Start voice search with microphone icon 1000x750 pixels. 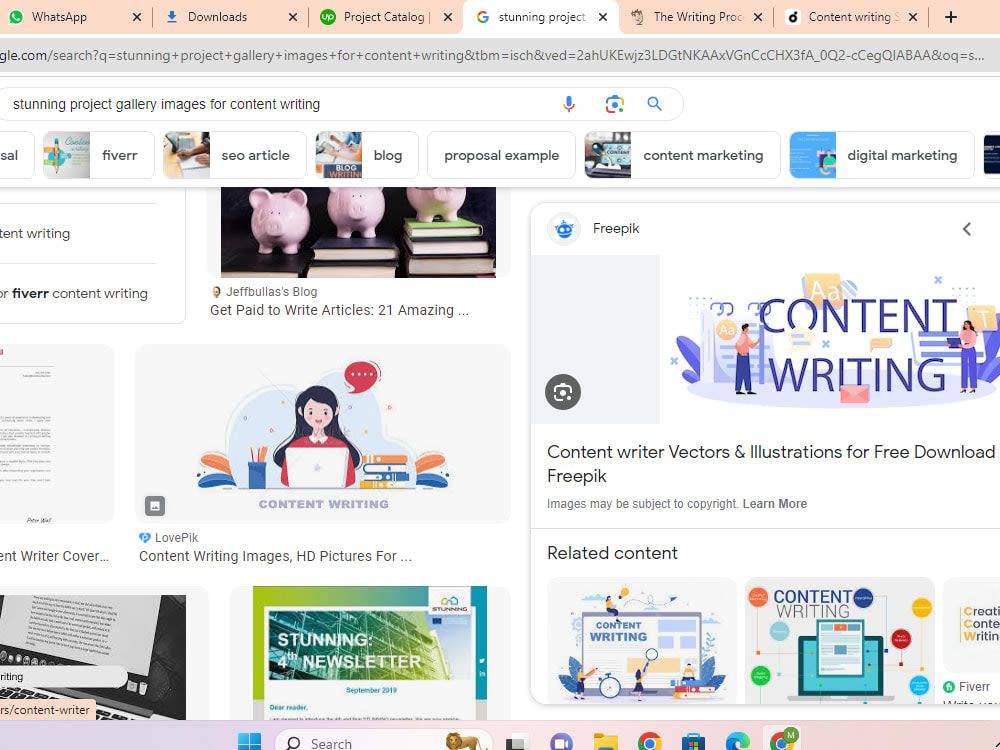pyautogui.click(x=569, y=104)
